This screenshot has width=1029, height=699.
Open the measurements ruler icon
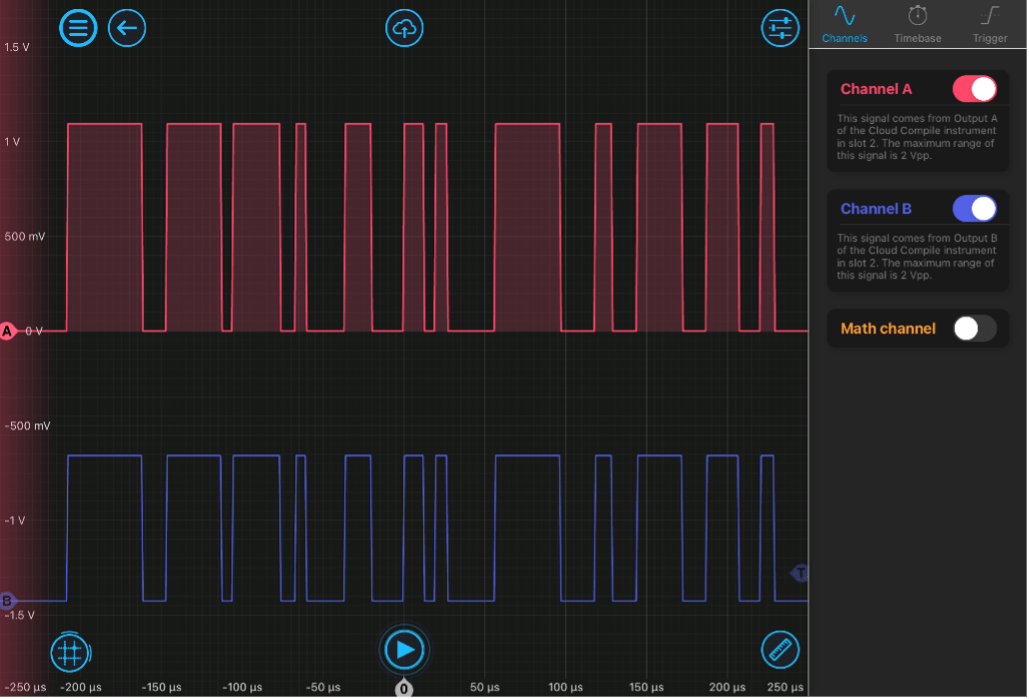pyautogui.click(x=780, y=650)
